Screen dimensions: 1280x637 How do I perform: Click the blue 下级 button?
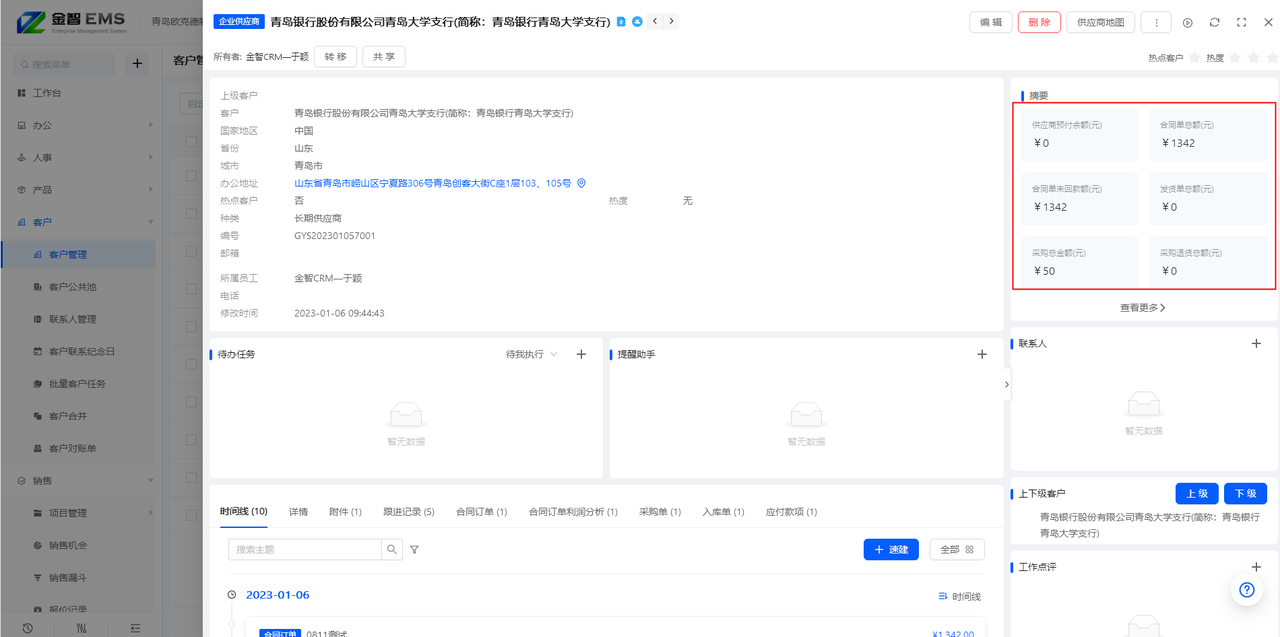[x=1245, y=493]
